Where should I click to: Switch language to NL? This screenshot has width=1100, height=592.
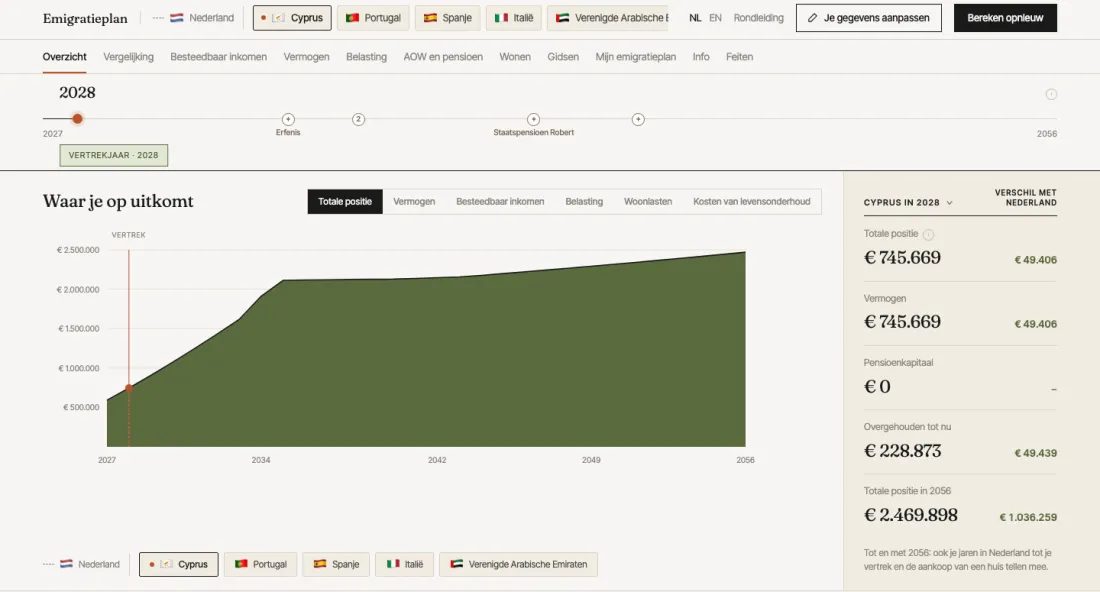(695, 18)
